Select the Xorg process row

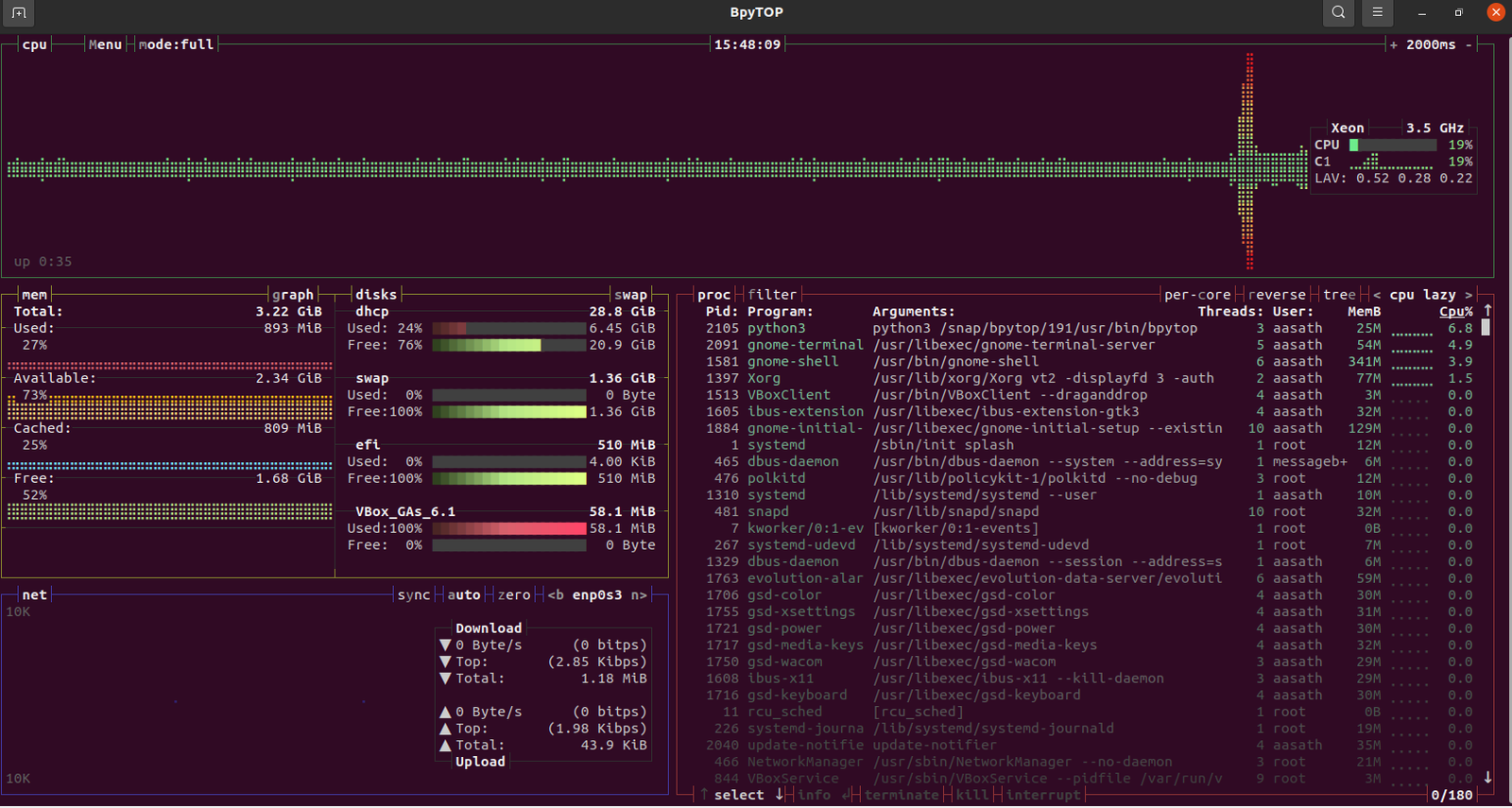click(1090, 378)
